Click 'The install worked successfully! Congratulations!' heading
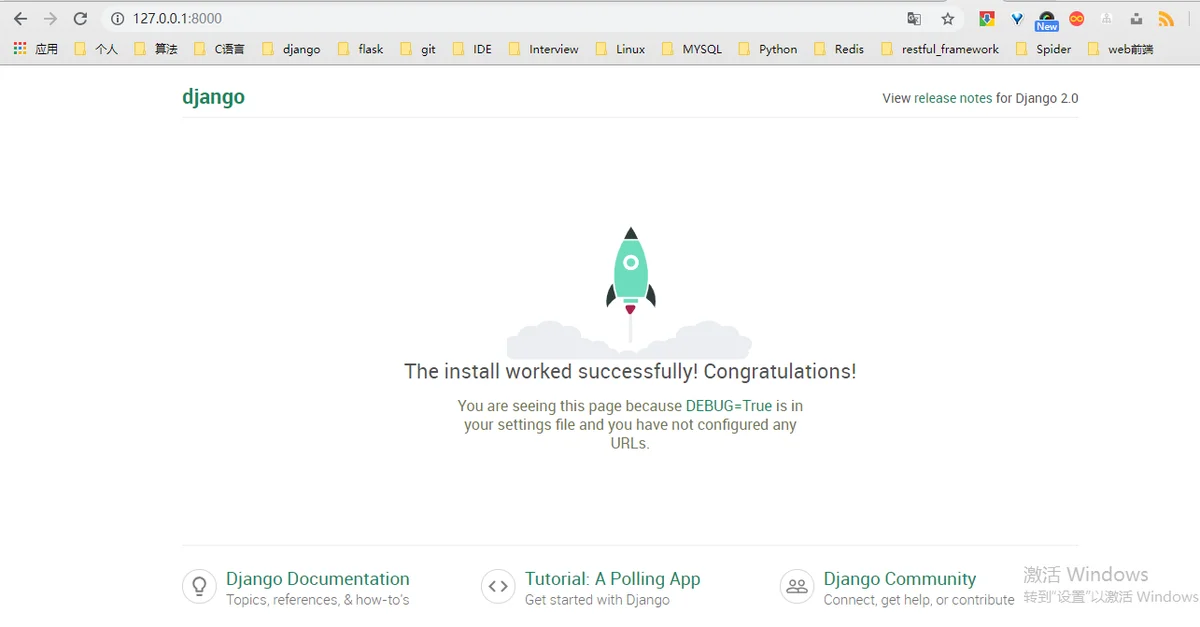Screen dimensions: 1200x627 (x=630, y=371)
